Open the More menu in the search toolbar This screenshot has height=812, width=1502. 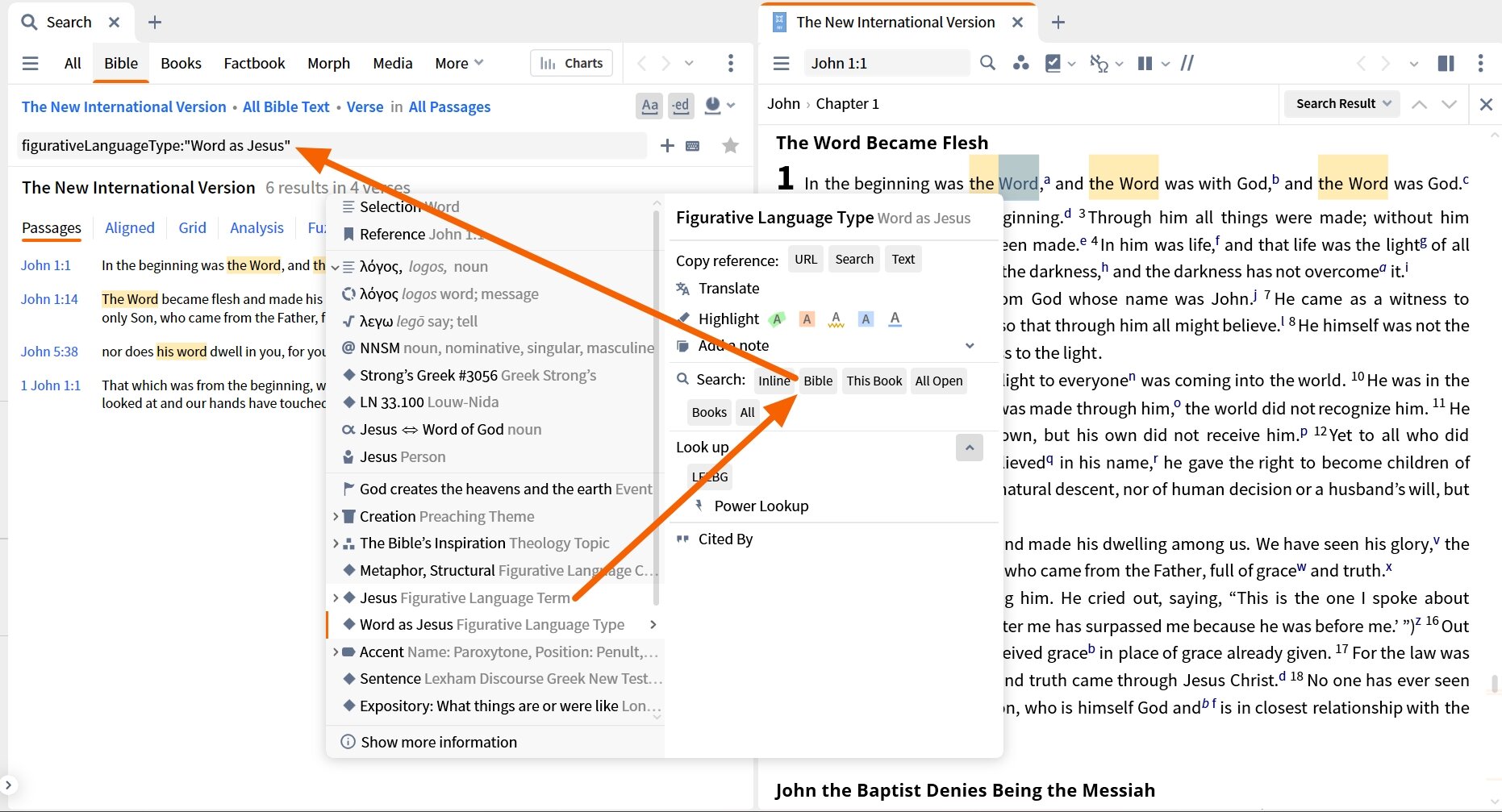tap(457, 62)
